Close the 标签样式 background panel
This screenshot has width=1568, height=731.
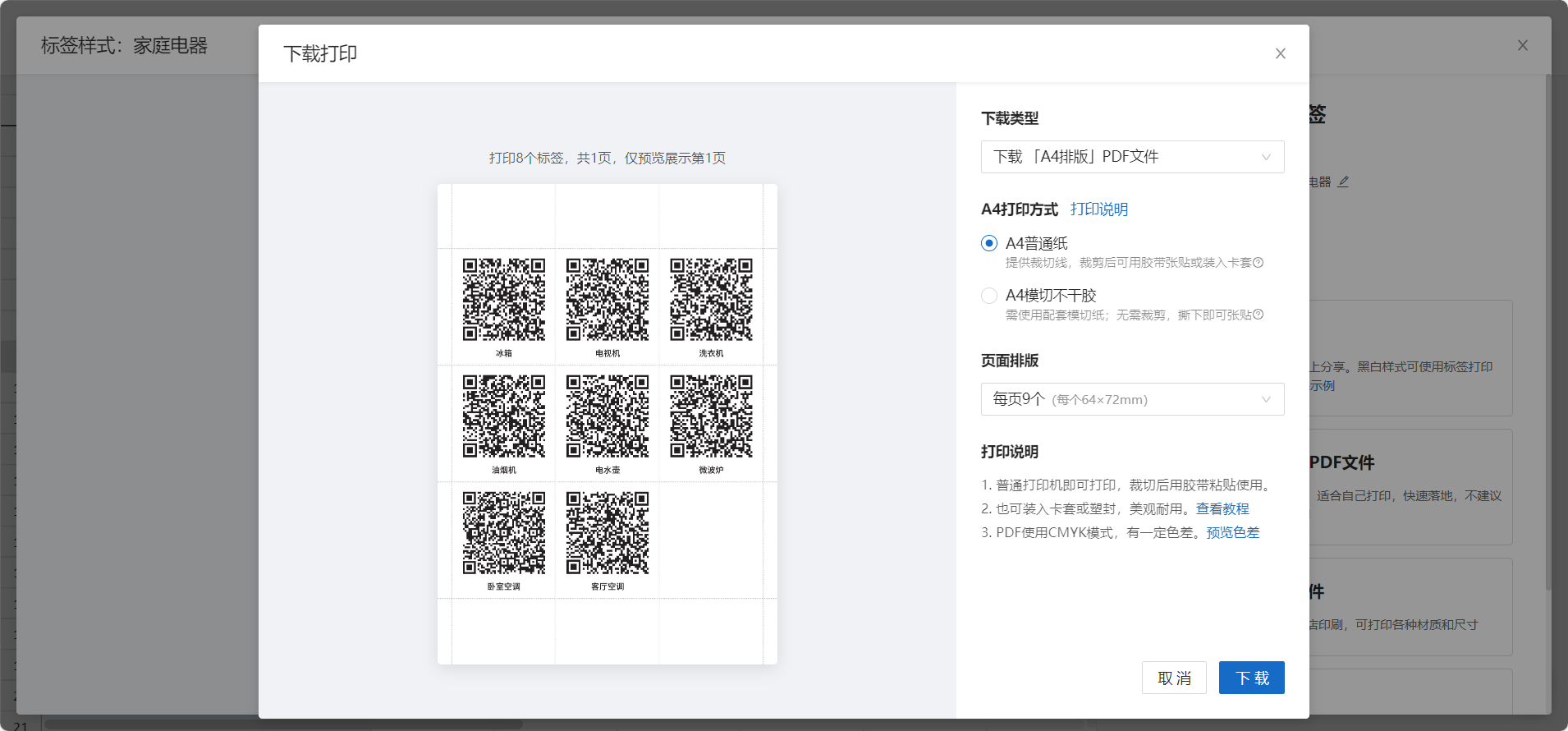(x=1522, y=45)
